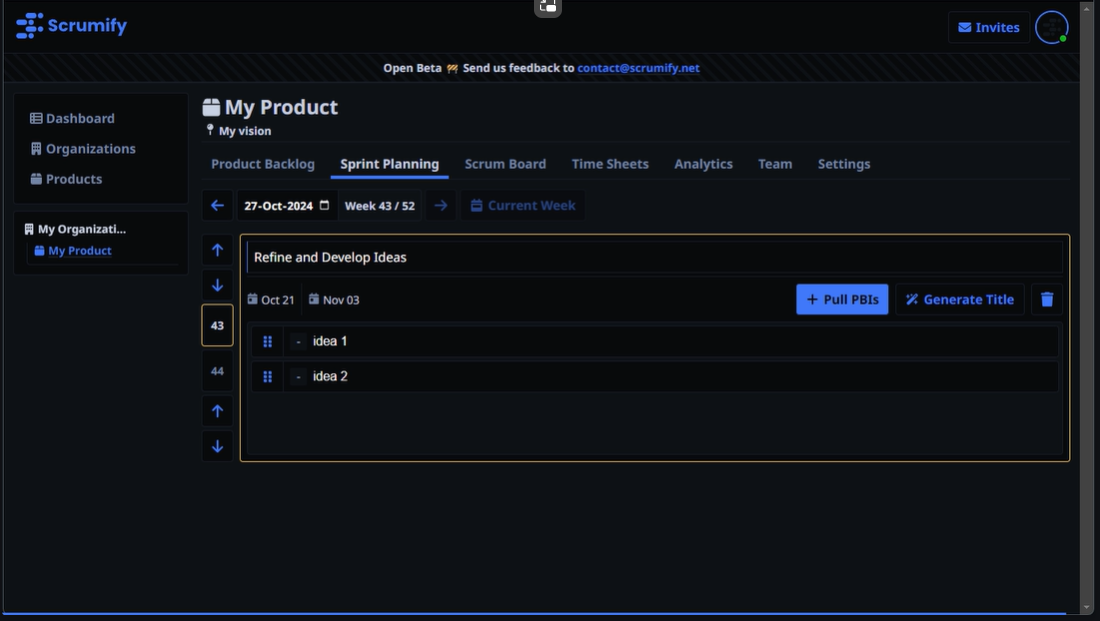Open the contact@scrumify.net feedback link
The image size is (1100, 621).
(x=638, y=68)
